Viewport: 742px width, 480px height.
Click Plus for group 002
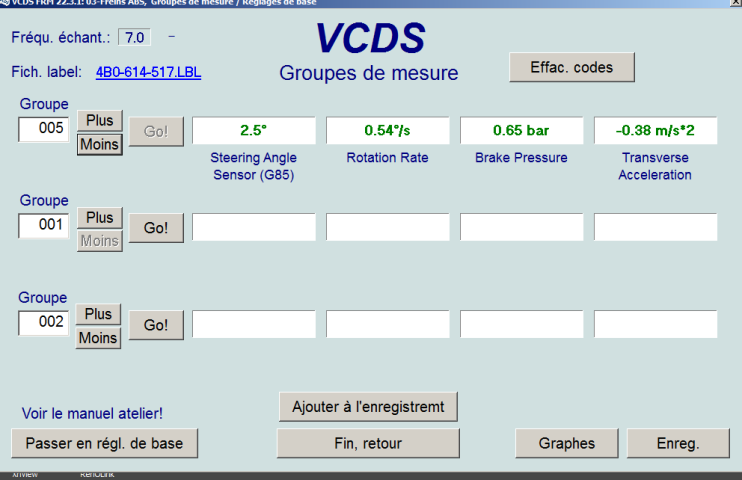click(98, 314)
